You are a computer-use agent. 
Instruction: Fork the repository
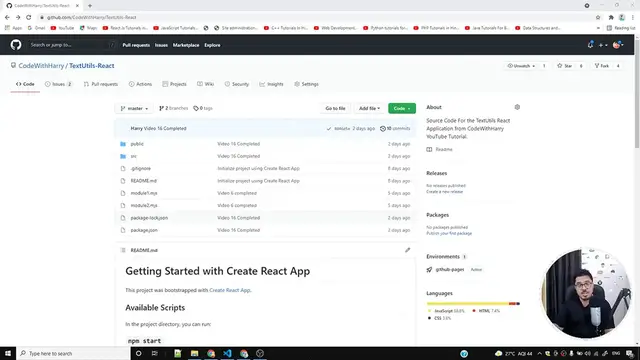tap(602, 66)
